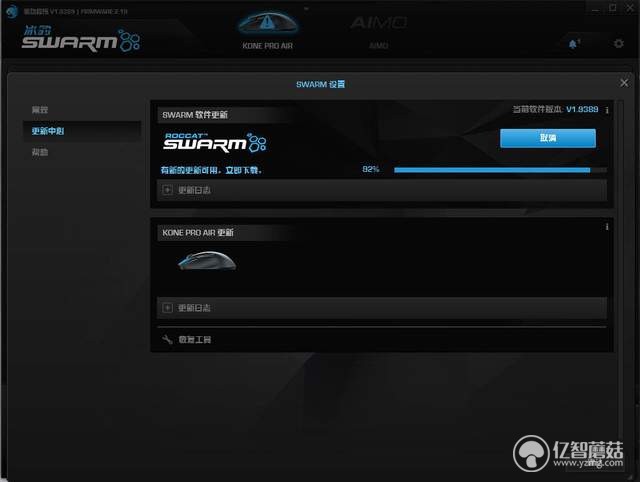Image resolution: width=640 pixels, height=482 pixels.
Task: Click the KONE PRO AIR update heading
Action: pyautogui.click(x=198, y=233)
